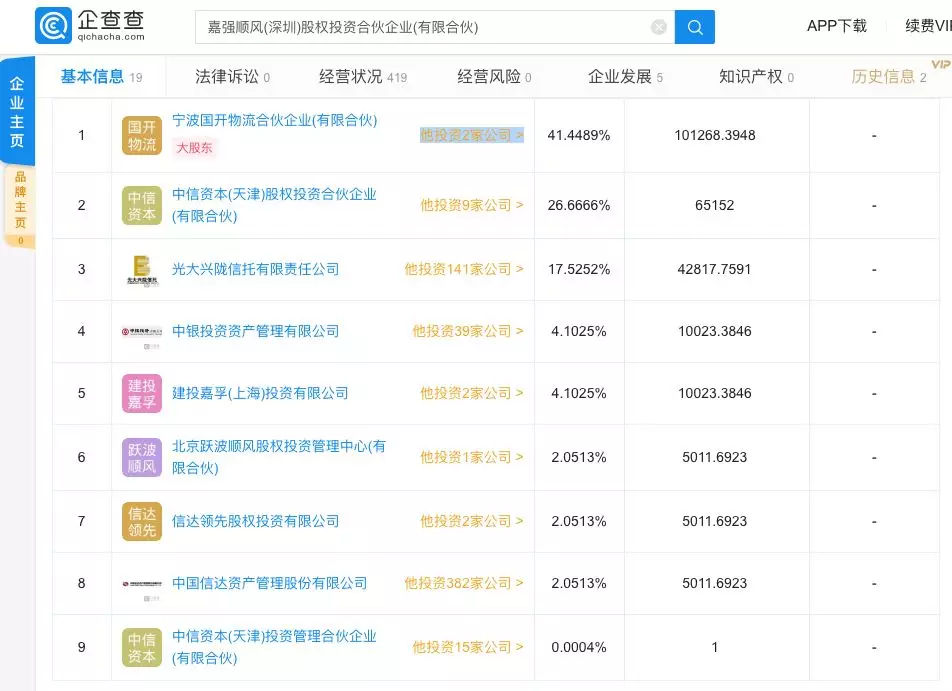Click the 大股东 tag

194,148
